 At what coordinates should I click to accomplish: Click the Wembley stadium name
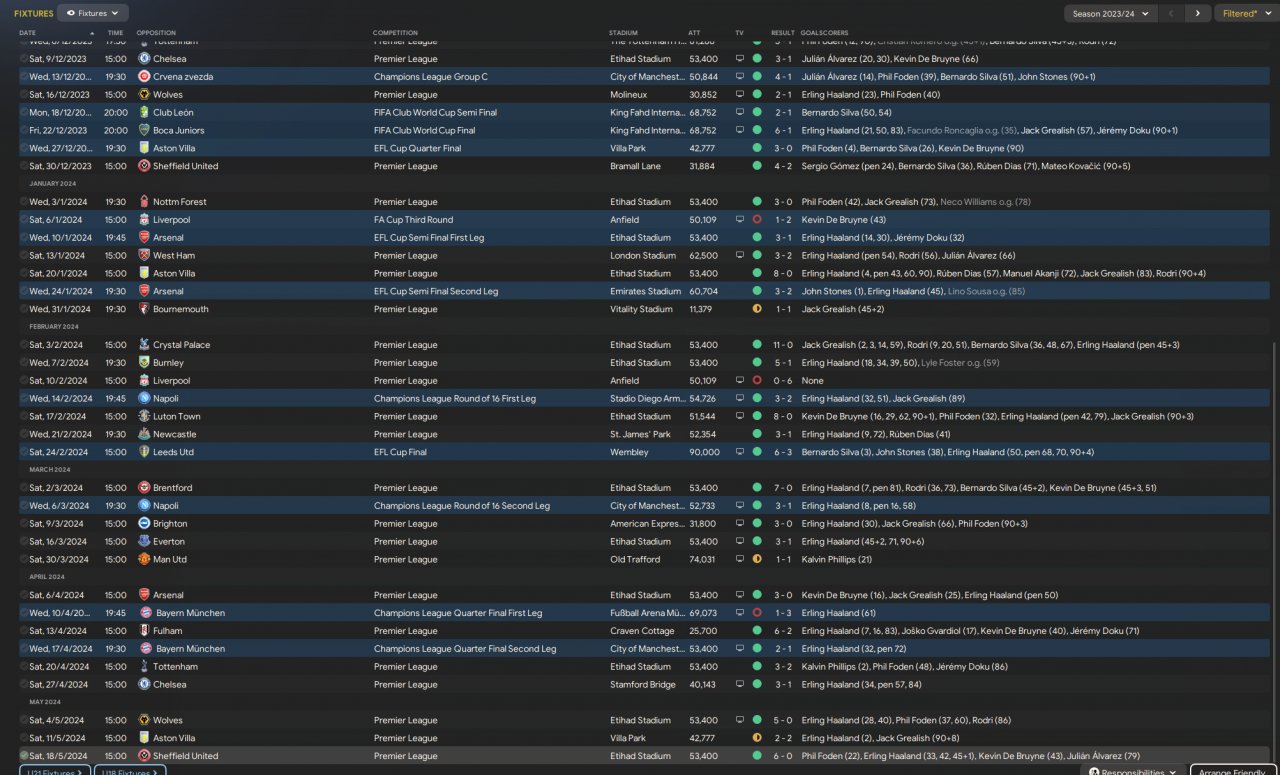click(x=627, y=453)
